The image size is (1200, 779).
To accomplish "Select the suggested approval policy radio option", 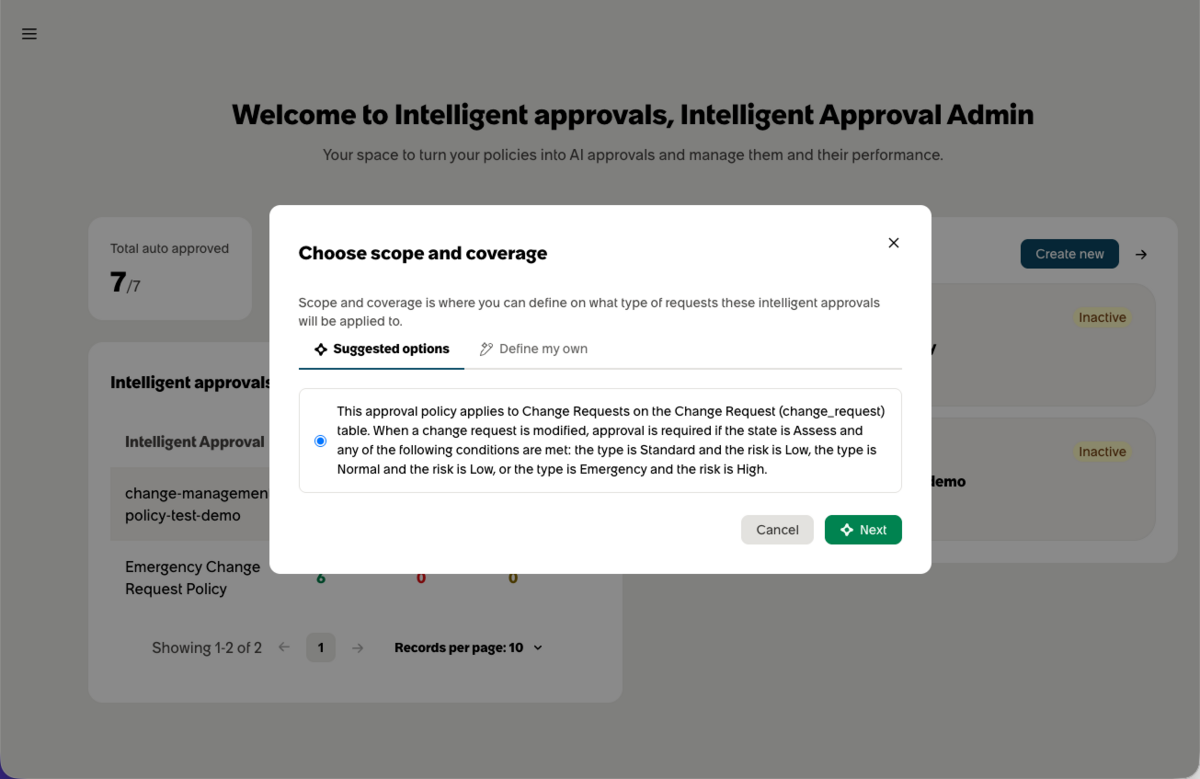I will point(320,441).
